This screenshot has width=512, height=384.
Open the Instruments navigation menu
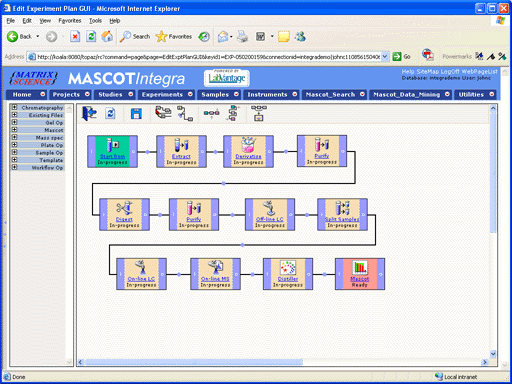(x=271, y=95)
